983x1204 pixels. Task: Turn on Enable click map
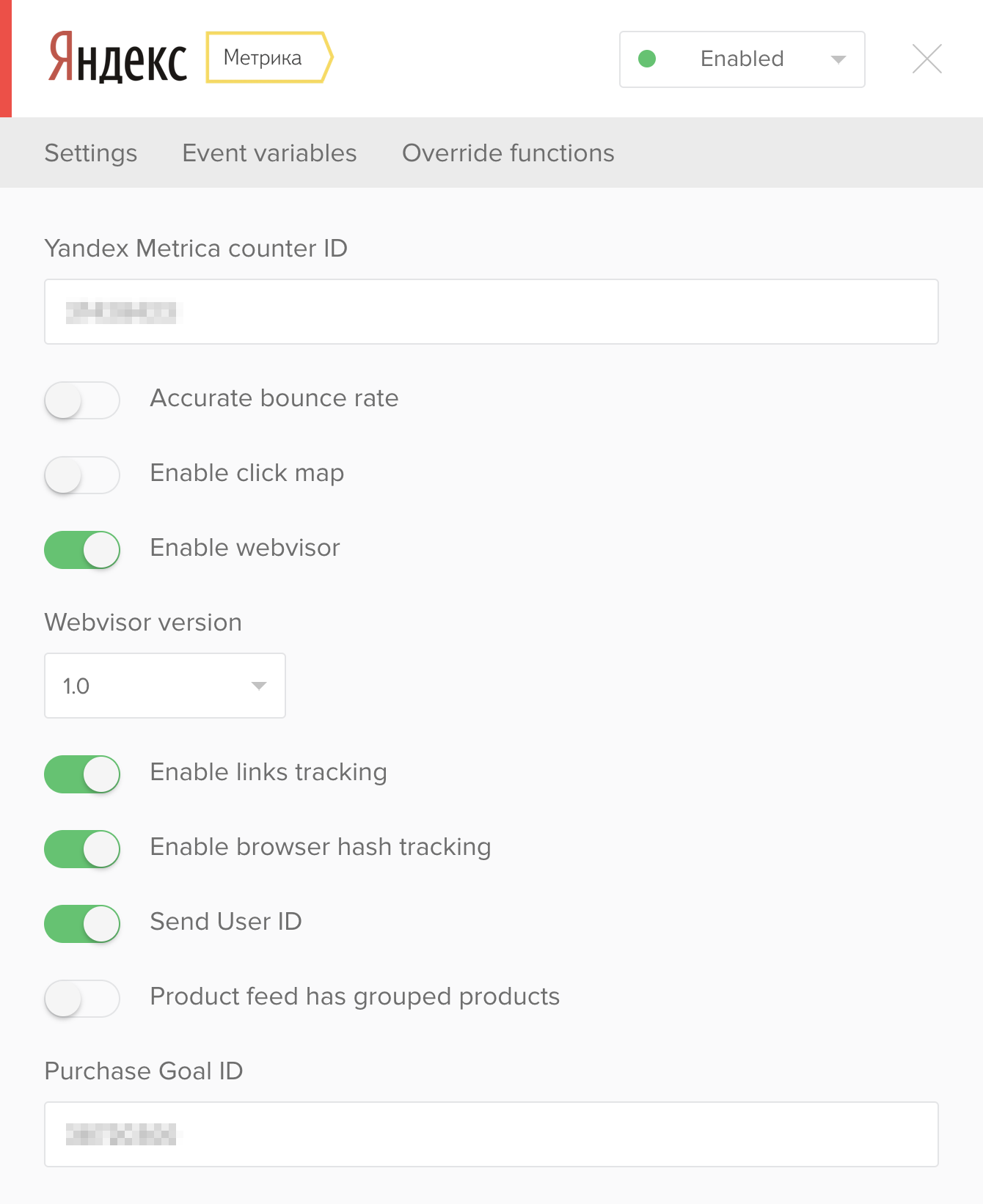pos(82,475)
